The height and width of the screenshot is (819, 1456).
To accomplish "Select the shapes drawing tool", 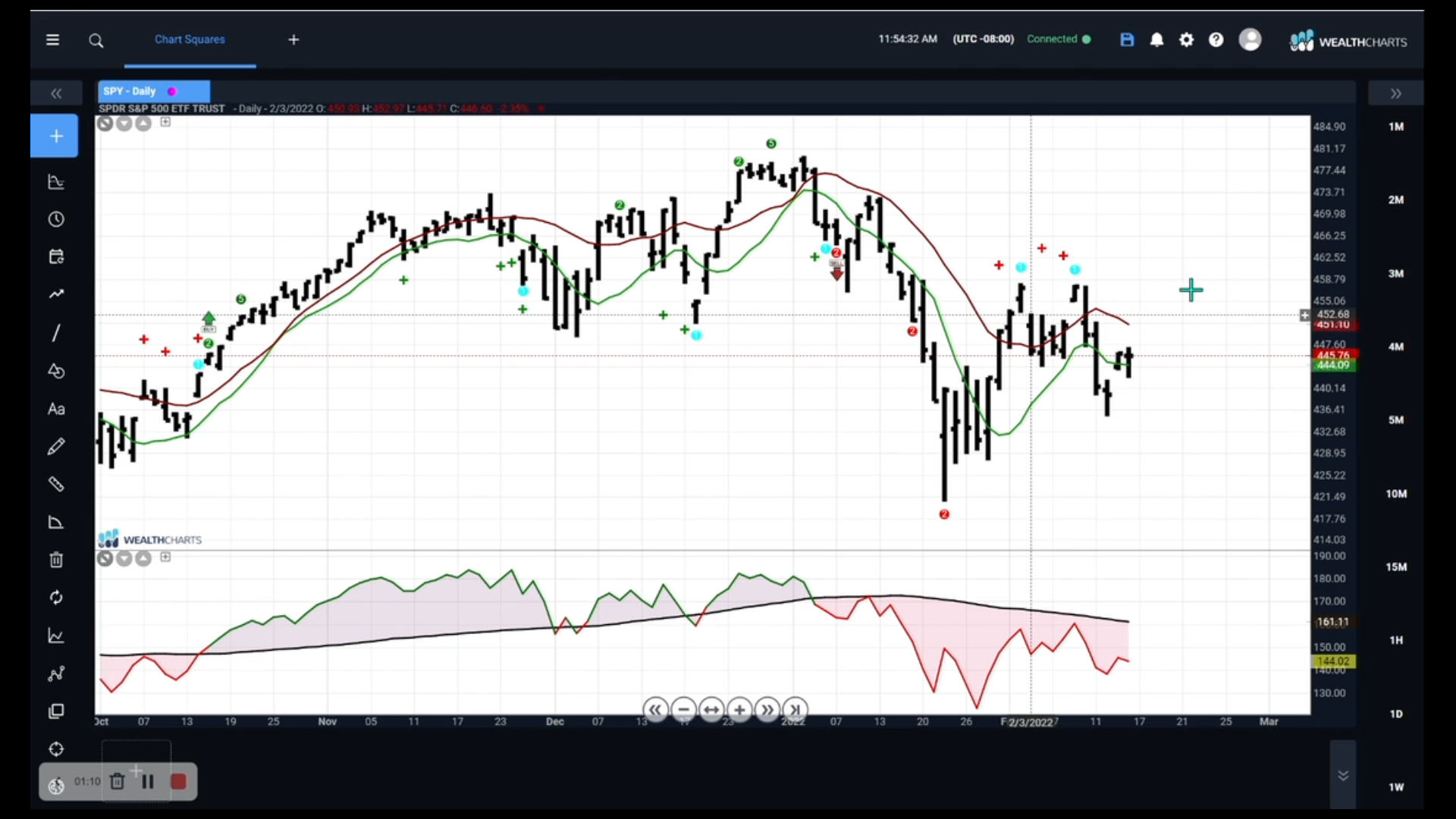I will [55, 371].
